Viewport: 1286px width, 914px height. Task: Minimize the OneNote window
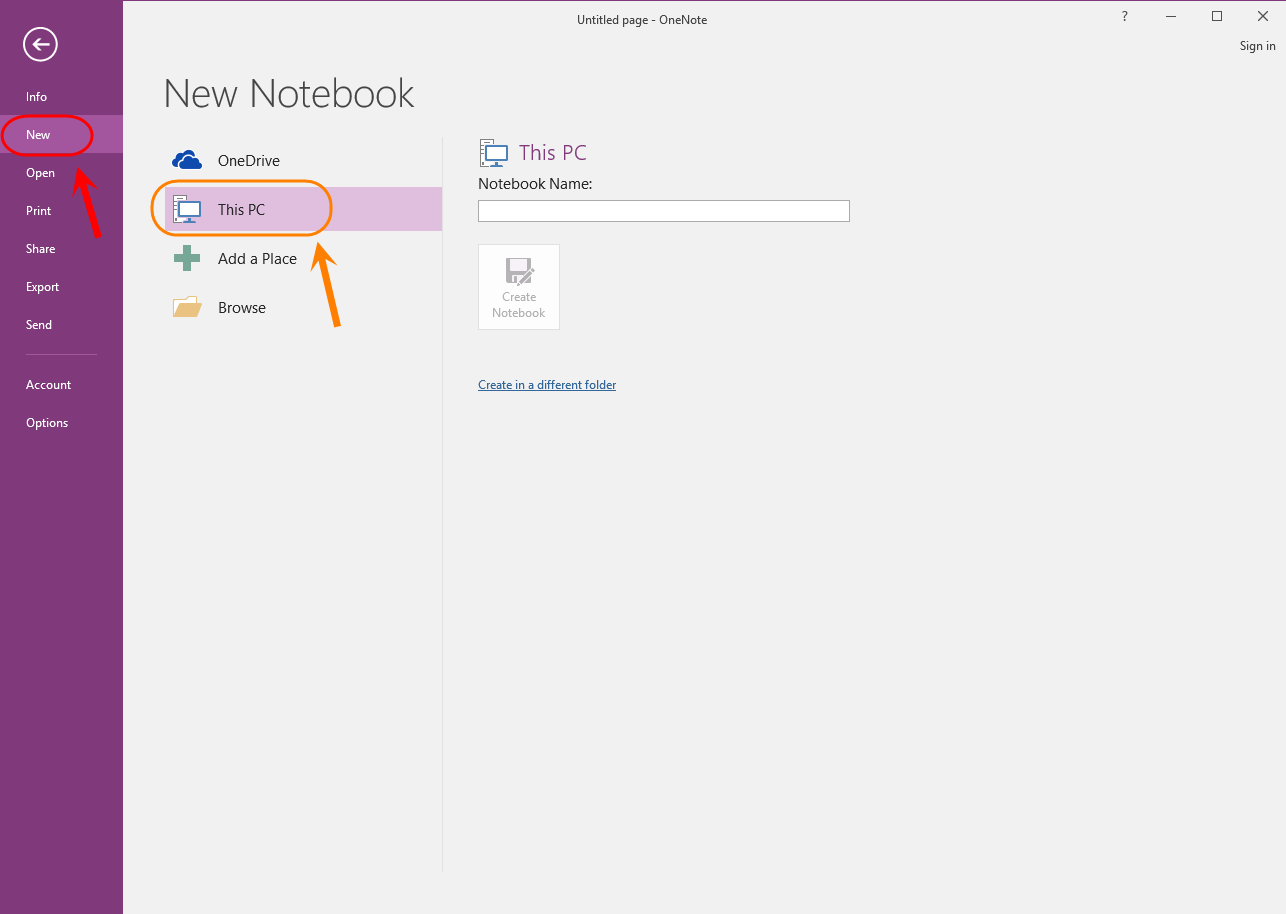[x=1171, y=16]
